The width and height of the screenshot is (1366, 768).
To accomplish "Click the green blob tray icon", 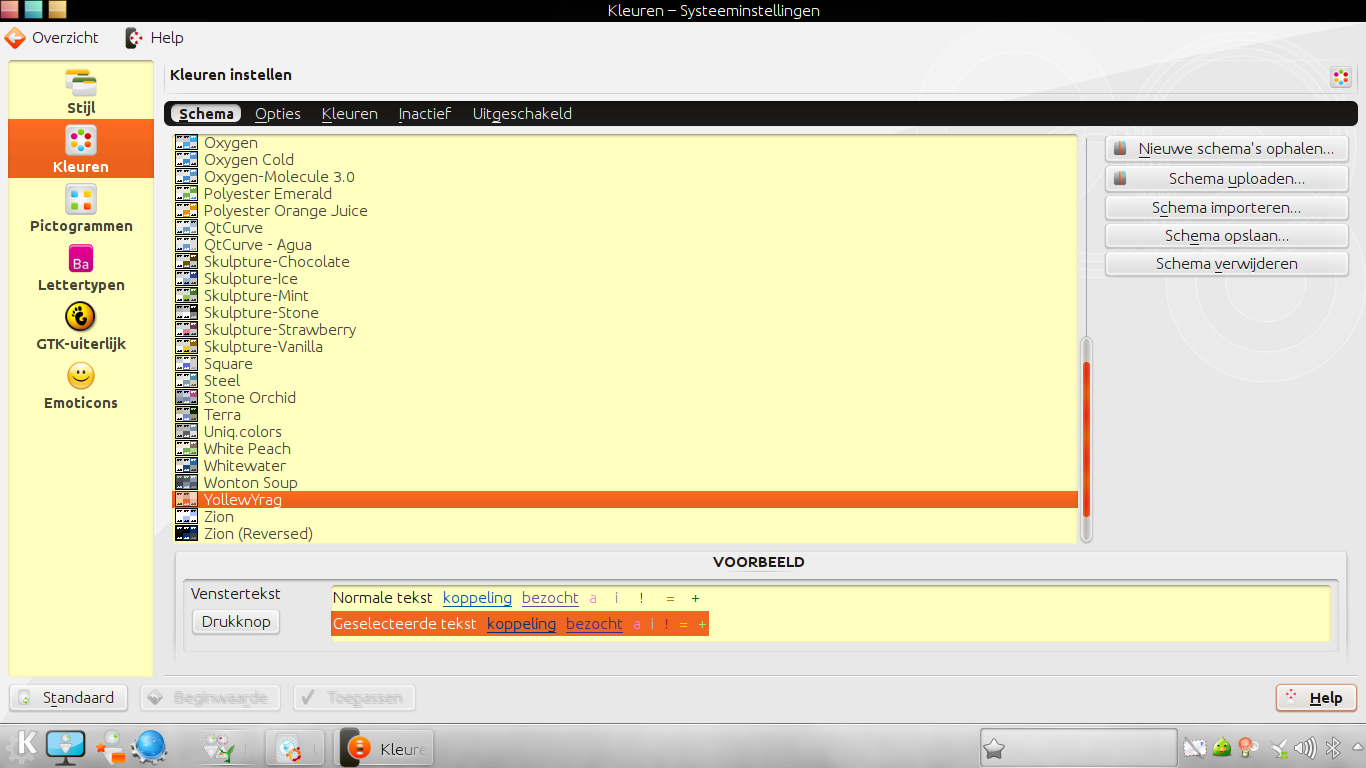I will (x=1221, y=747).
